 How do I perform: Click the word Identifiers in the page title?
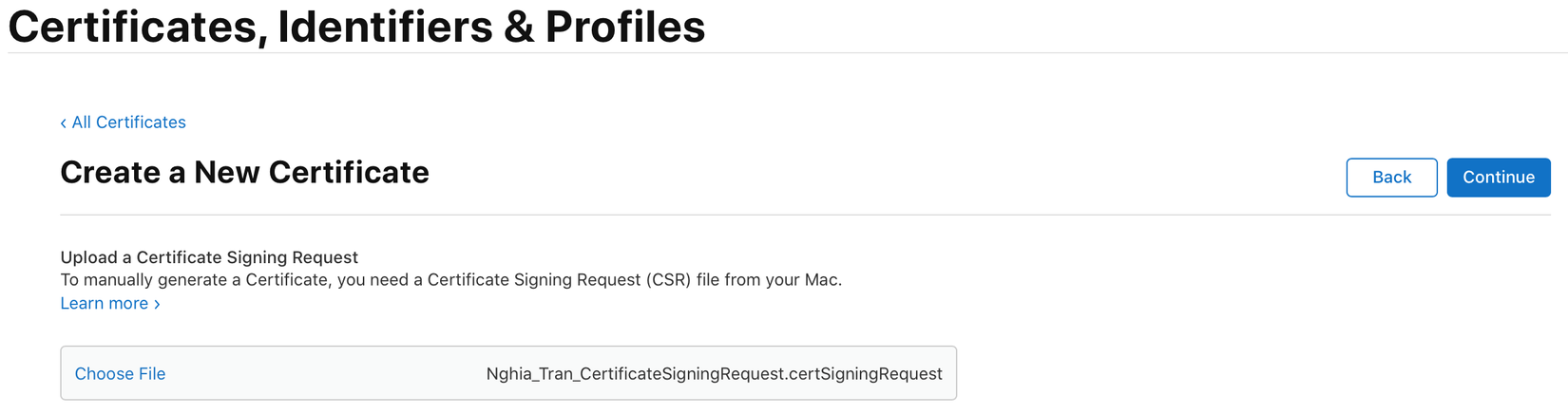click(385, 27)
